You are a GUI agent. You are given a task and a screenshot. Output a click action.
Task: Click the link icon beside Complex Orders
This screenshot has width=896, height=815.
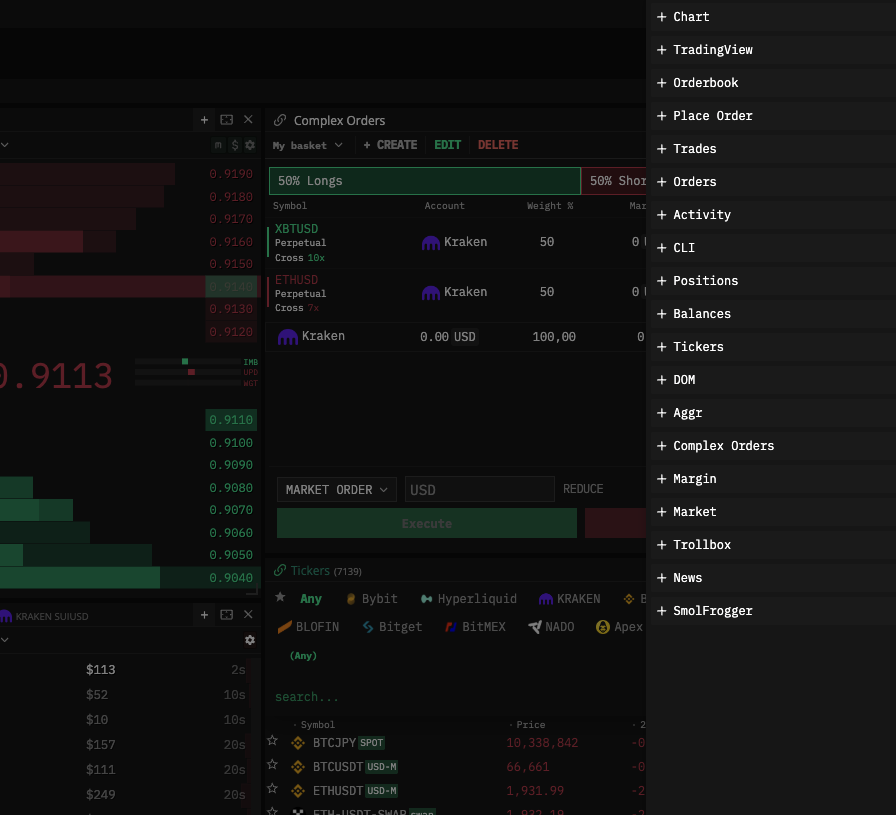pyautogui.click(x=280, y=120)
